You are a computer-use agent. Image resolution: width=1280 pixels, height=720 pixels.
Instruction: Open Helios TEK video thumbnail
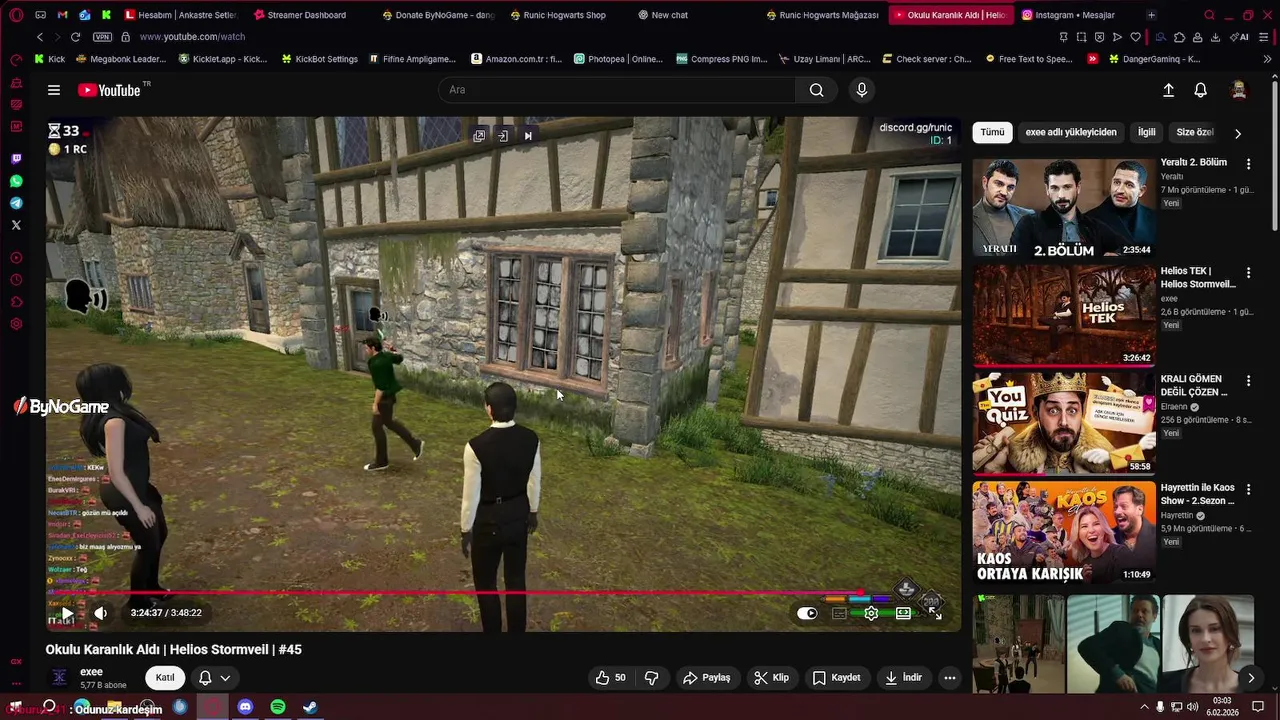(x=1064, y=316)
